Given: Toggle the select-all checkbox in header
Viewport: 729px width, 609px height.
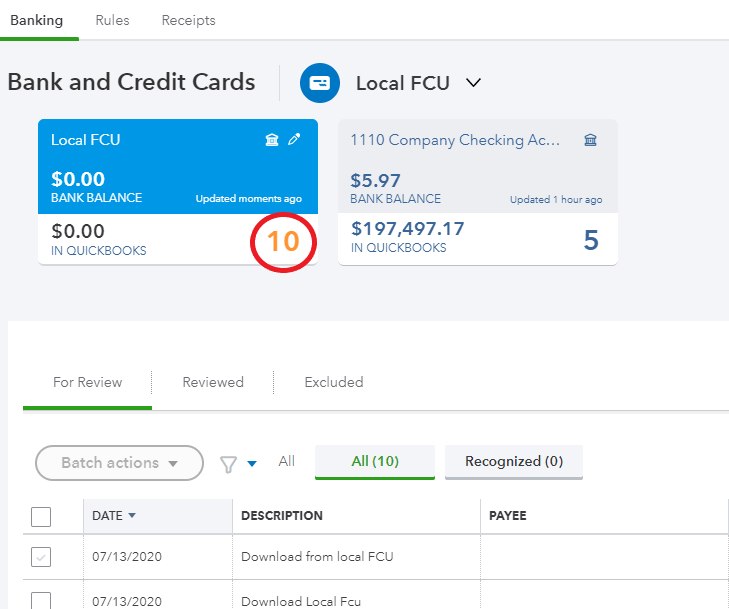Looking at the screenshot, I should (41, 516).
